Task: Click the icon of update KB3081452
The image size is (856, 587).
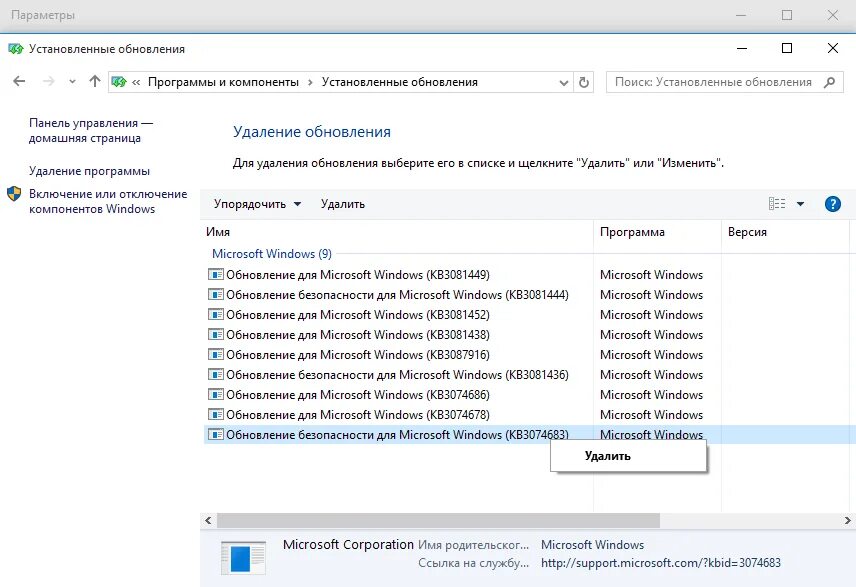Action: (x=216, y=315)
